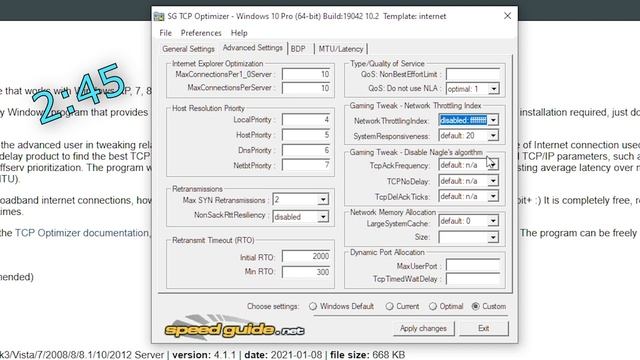Viewport: 640px width, 360px height.
Task: Click the "version: 4.1.1" text on the webpage
Action: [x=203, y=355]
